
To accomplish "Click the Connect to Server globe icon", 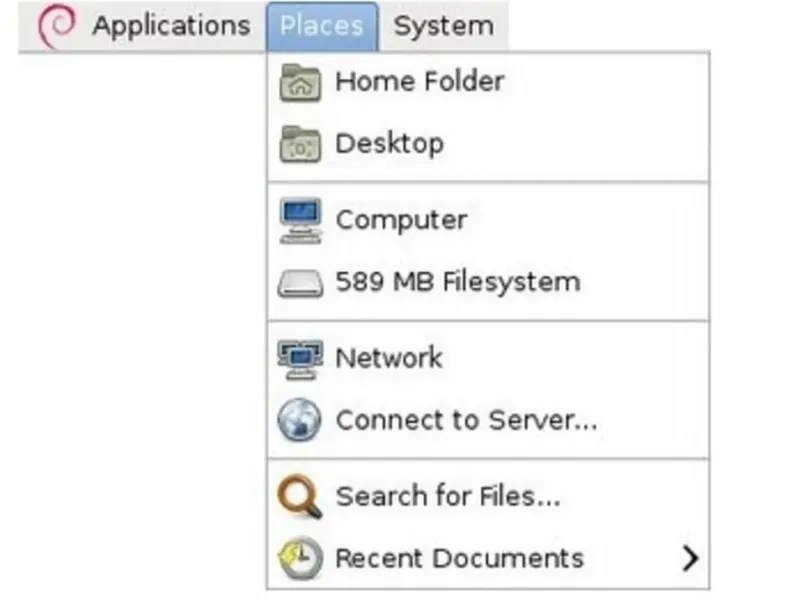I will pos(300,421).
